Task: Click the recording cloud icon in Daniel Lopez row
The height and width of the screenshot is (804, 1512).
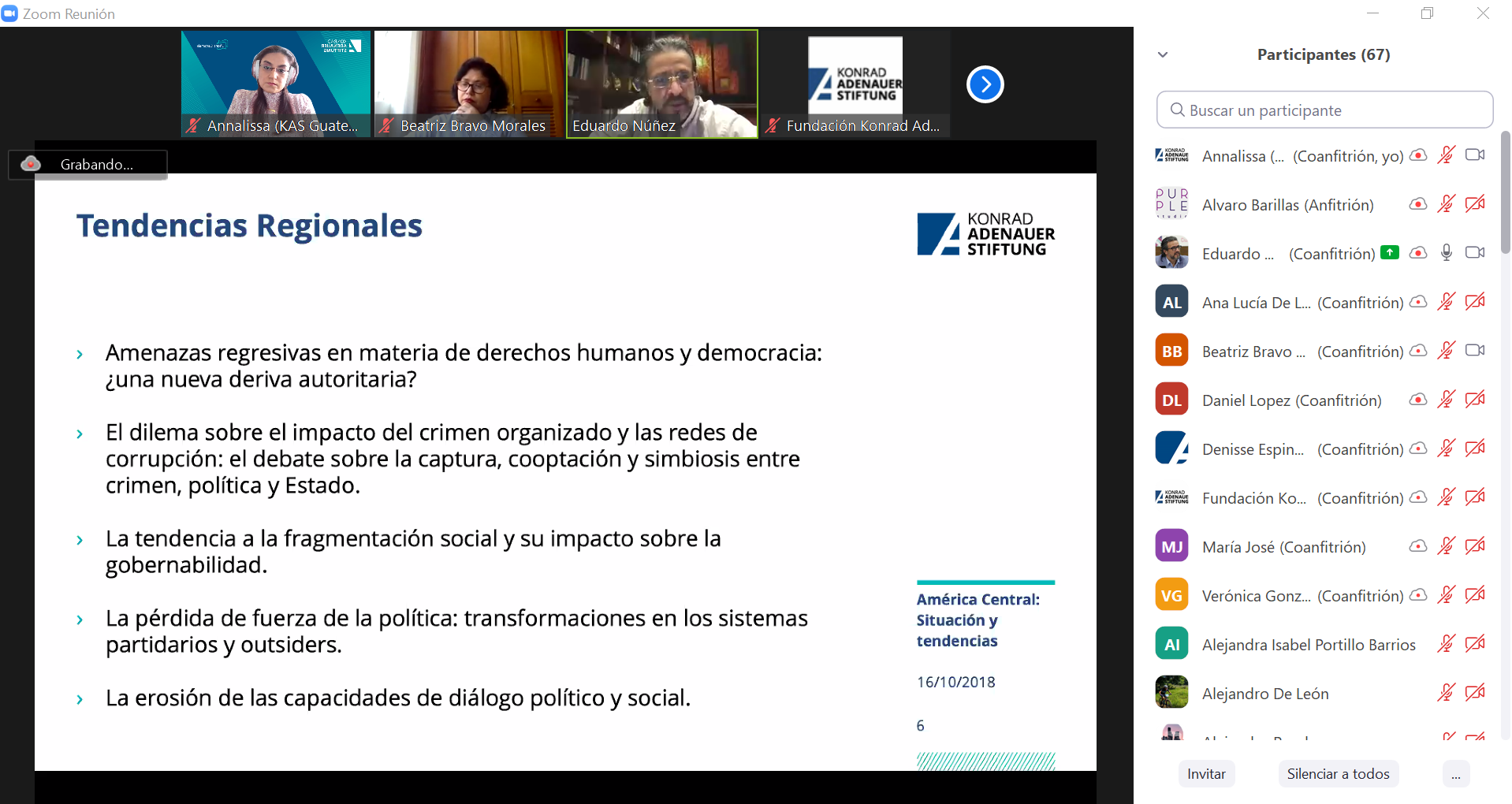Action: coord(1418,400)
